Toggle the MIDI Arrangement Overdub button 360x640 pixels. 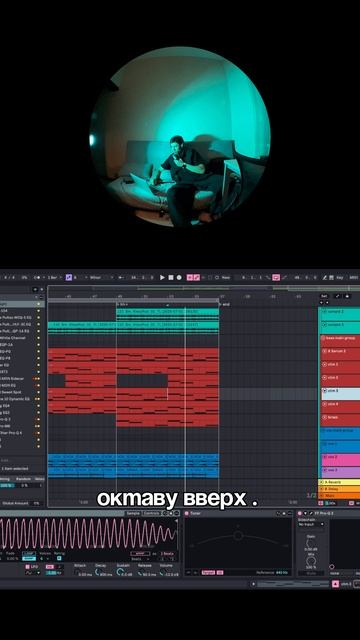click(190, 277)
